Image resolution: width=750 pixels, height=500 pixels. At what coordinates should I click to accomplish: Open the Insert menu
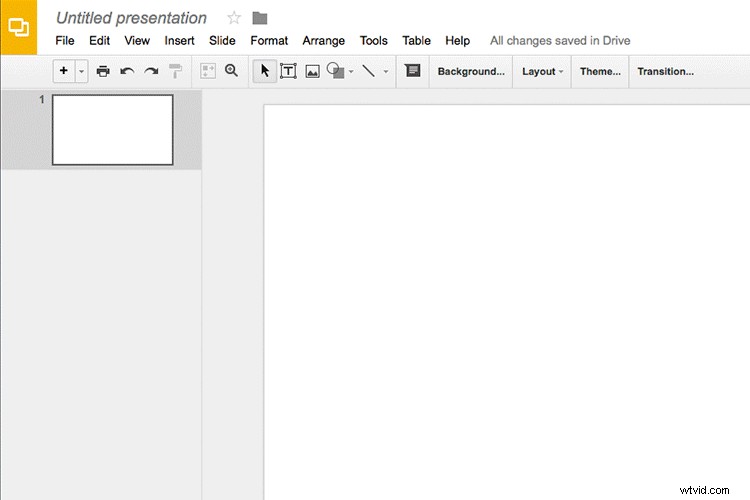pos(180,41)
